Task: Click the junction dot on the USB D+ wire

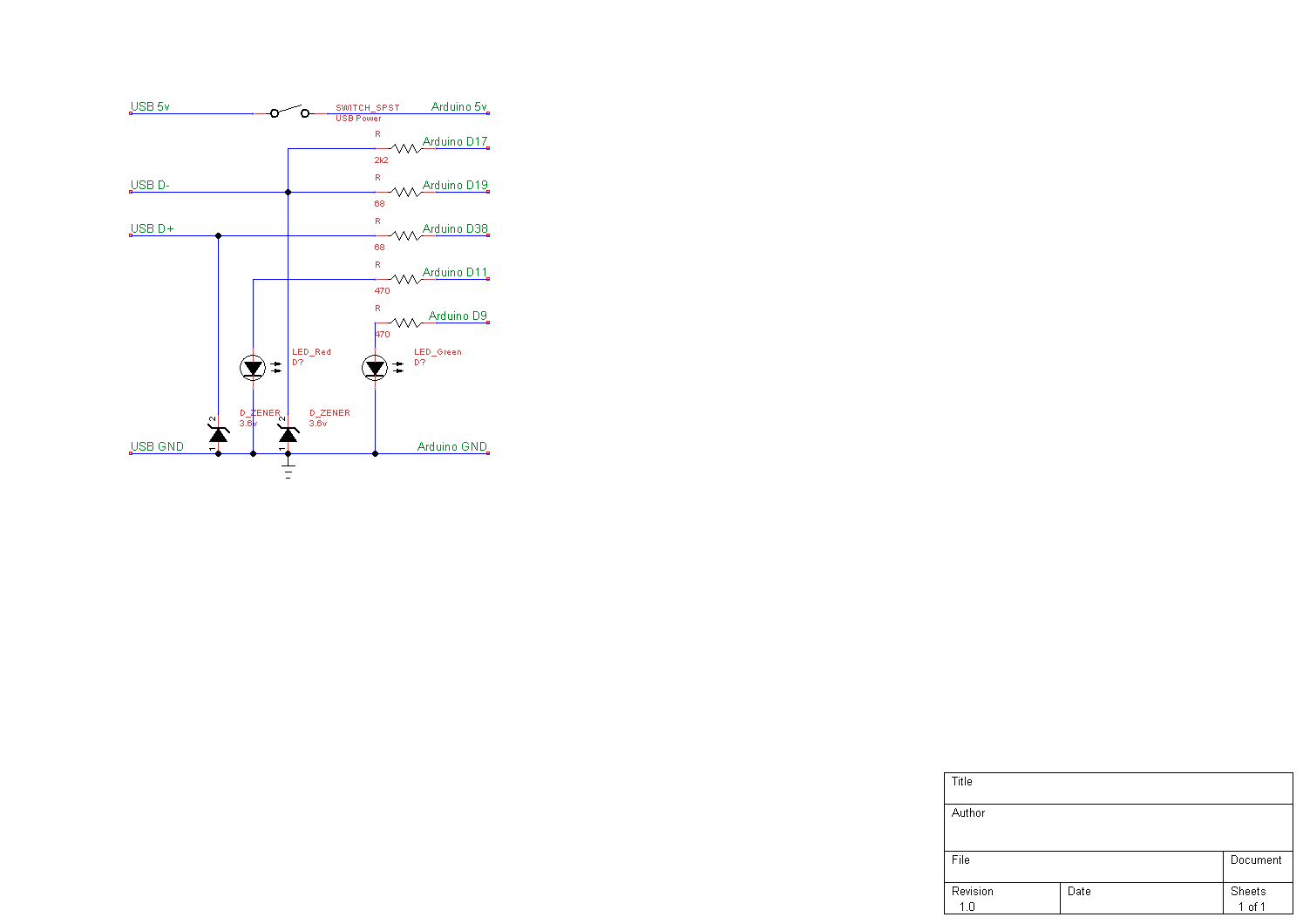Action: [x=218, y=235]
